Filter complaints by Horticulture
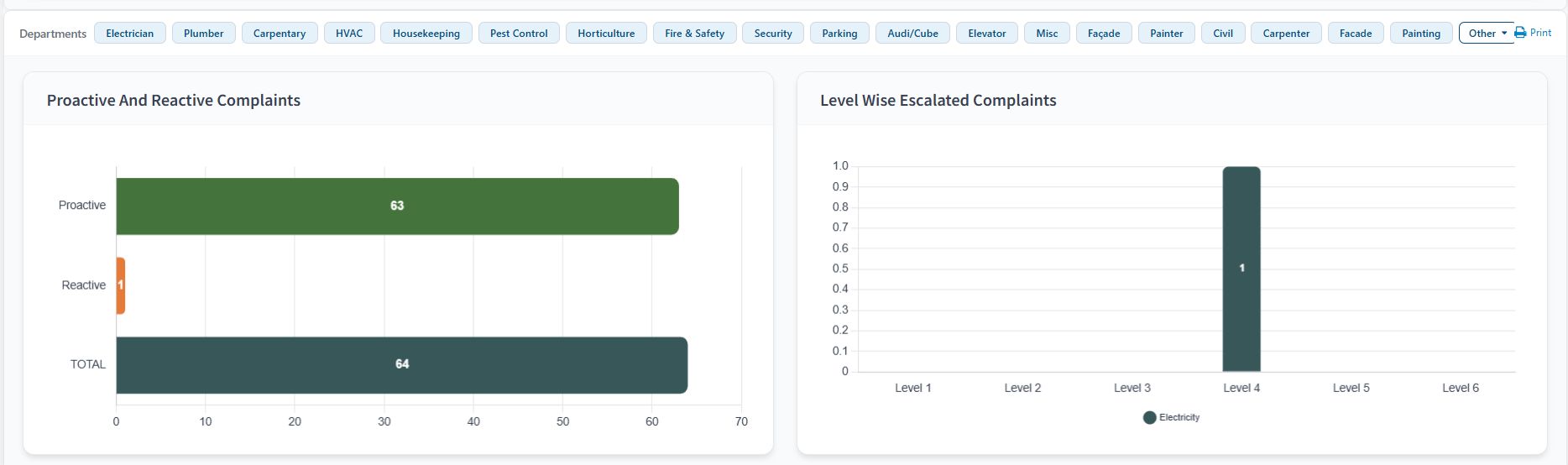 (606, 34)
